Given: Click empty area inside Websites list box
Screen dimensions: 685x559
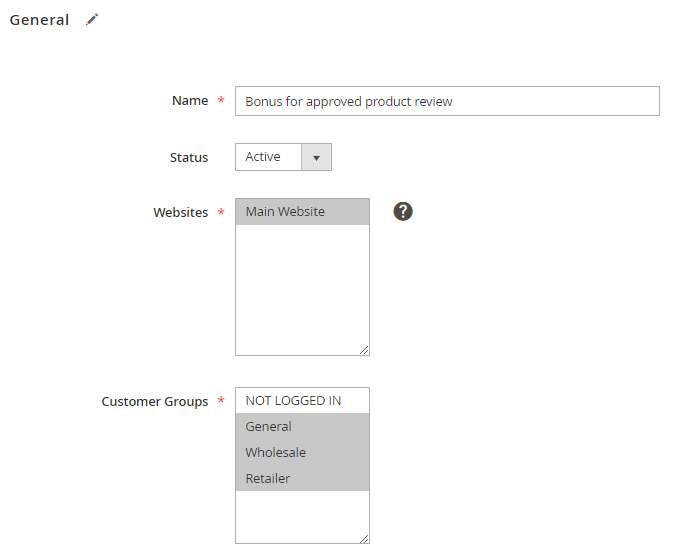Looking at the screenshot, I should [x=302, y=290].
